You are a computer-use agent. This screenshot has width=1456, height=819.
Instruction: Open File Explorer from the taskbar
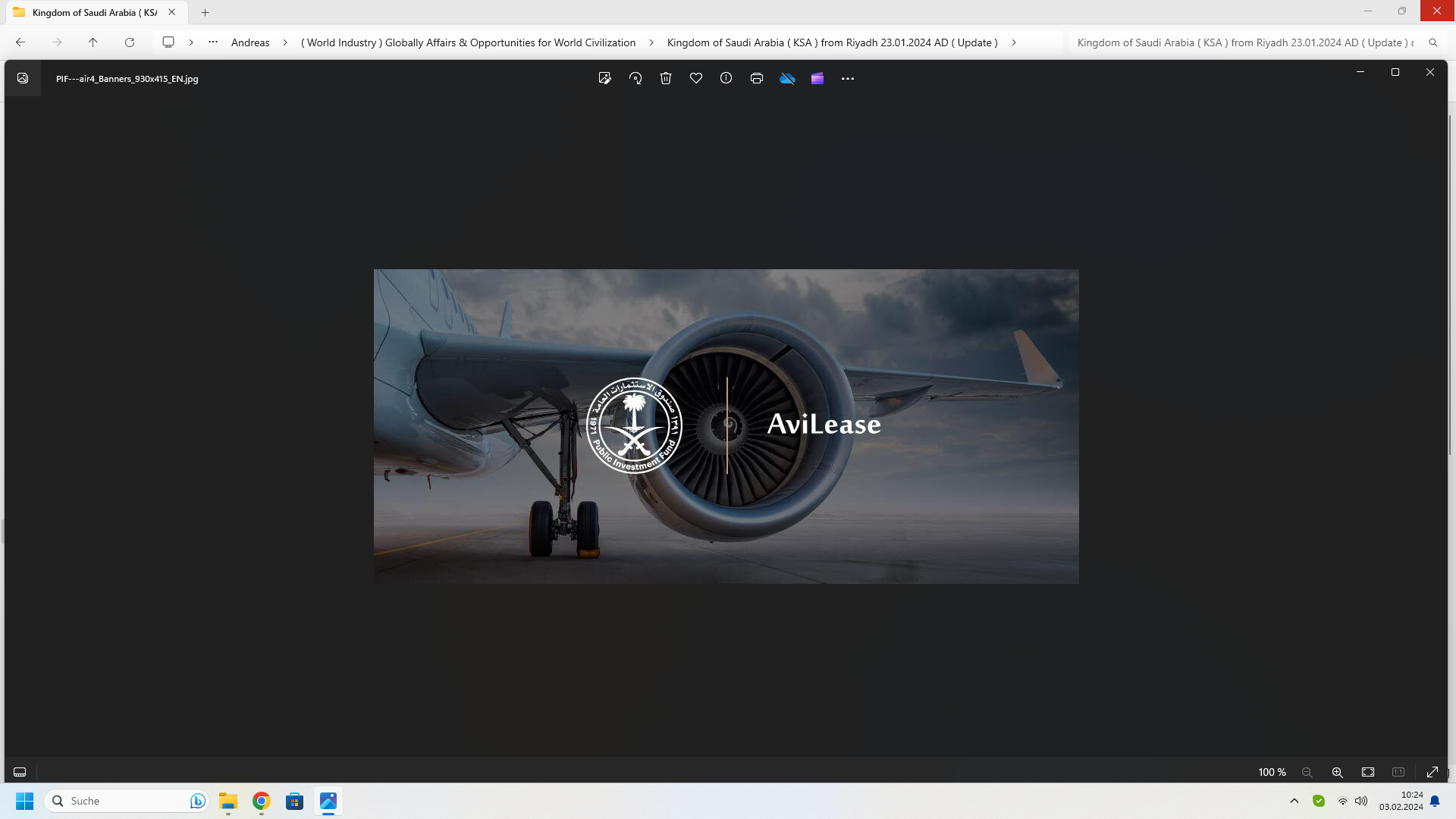[x=228, y=801]
